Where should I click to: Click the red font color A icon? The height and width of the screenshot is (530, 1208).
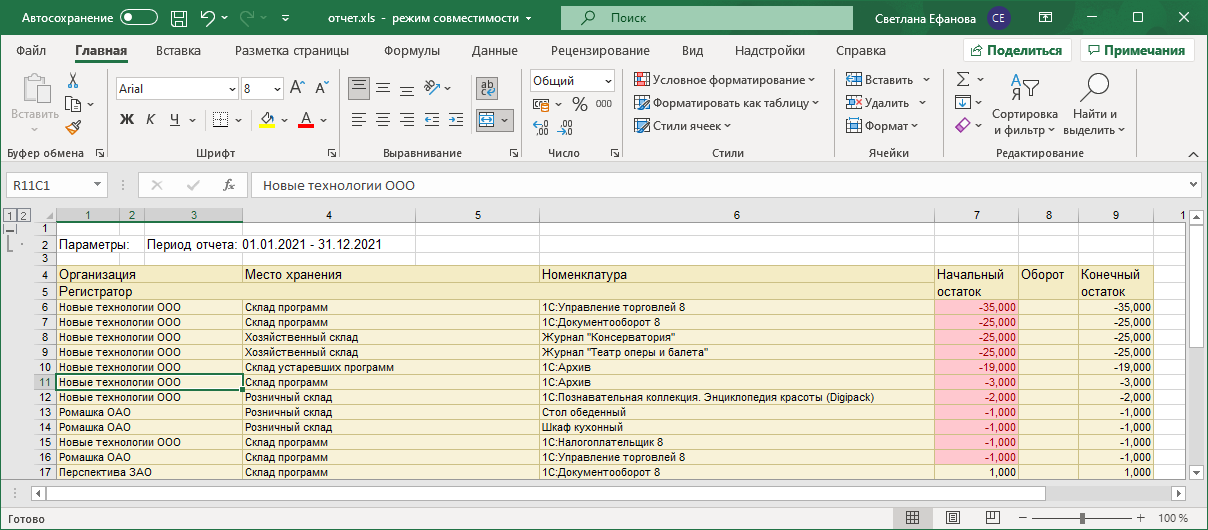[306, 120]
